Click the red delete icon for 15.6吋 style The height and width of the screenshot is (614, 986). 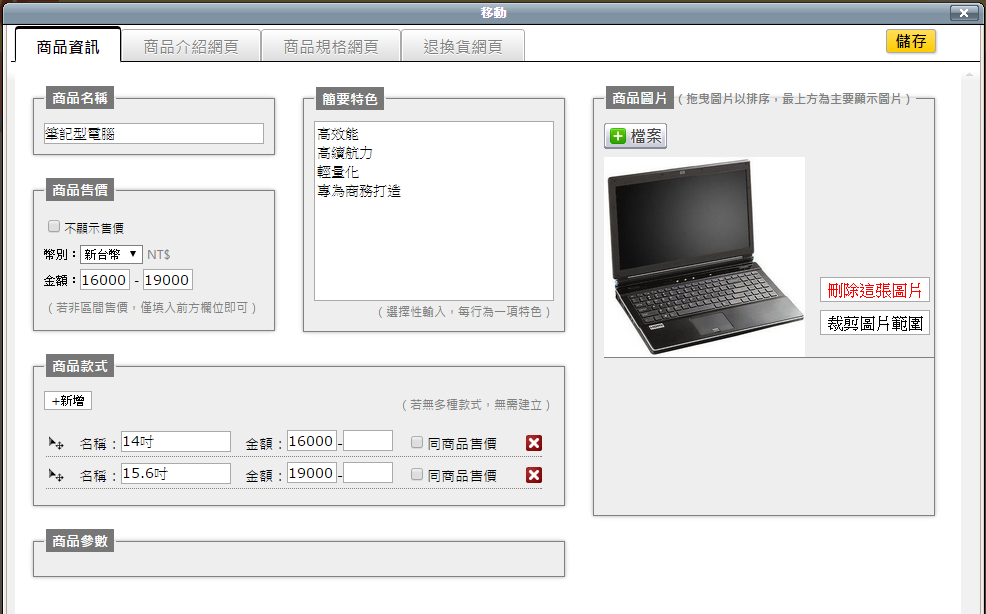[534, 475]
